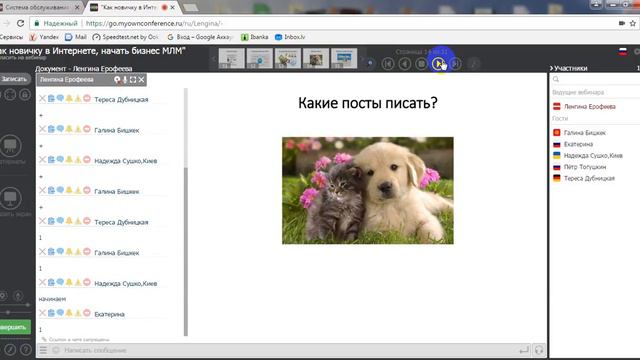Reload the browser page

point(20,23)
